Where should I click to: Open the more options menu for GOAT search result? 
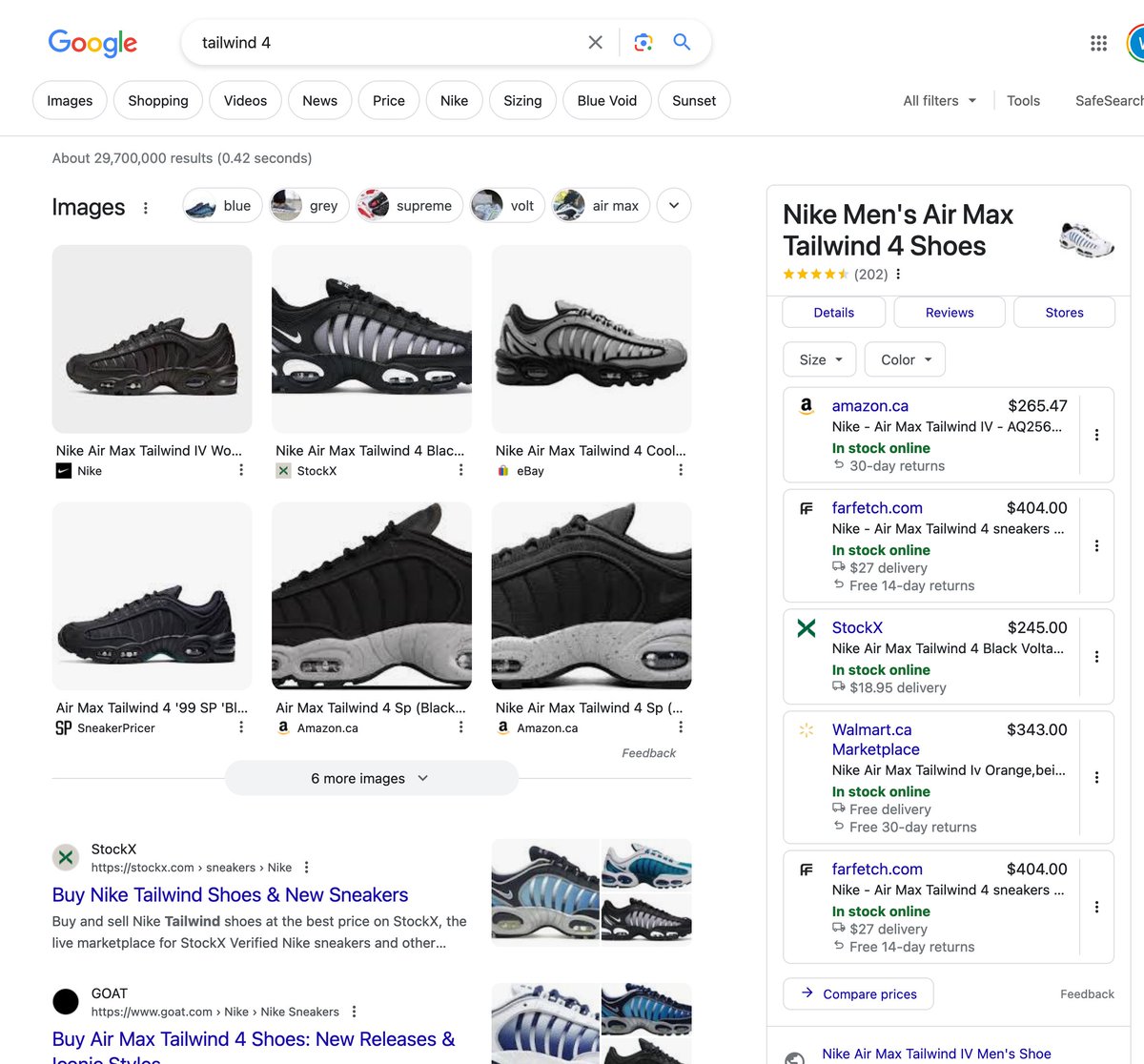click(354, 1012)
